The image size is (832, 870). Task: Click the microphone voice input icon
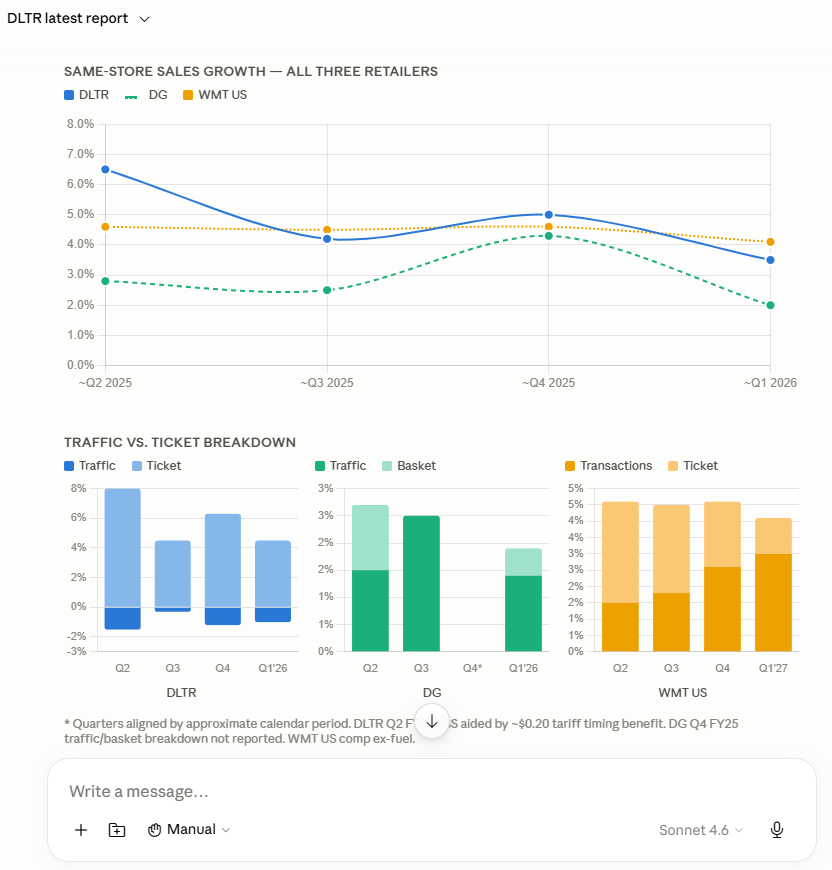[x=777, y=829]
